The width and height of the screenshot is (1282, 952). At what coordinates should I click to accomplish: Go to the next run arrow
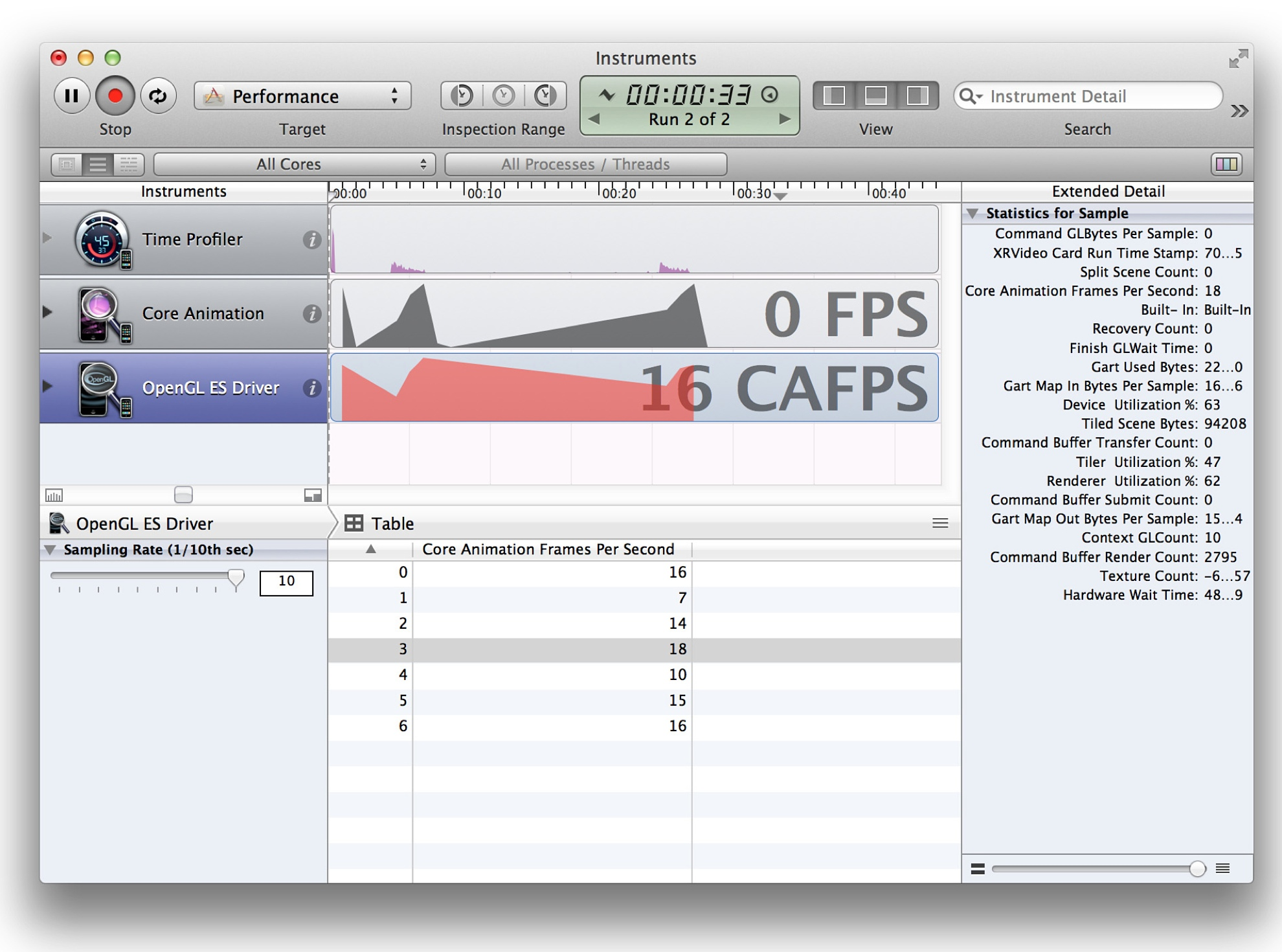point(785,119)
